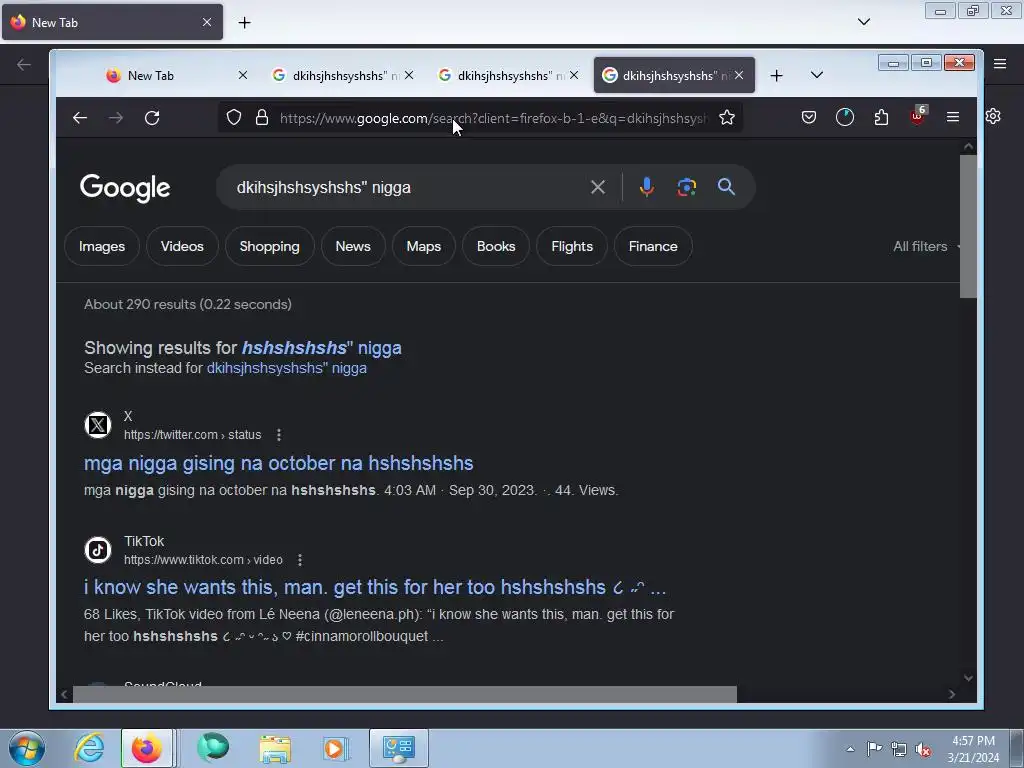Click the scroll down arrow

pyautogui.click(x=968, y=678)
